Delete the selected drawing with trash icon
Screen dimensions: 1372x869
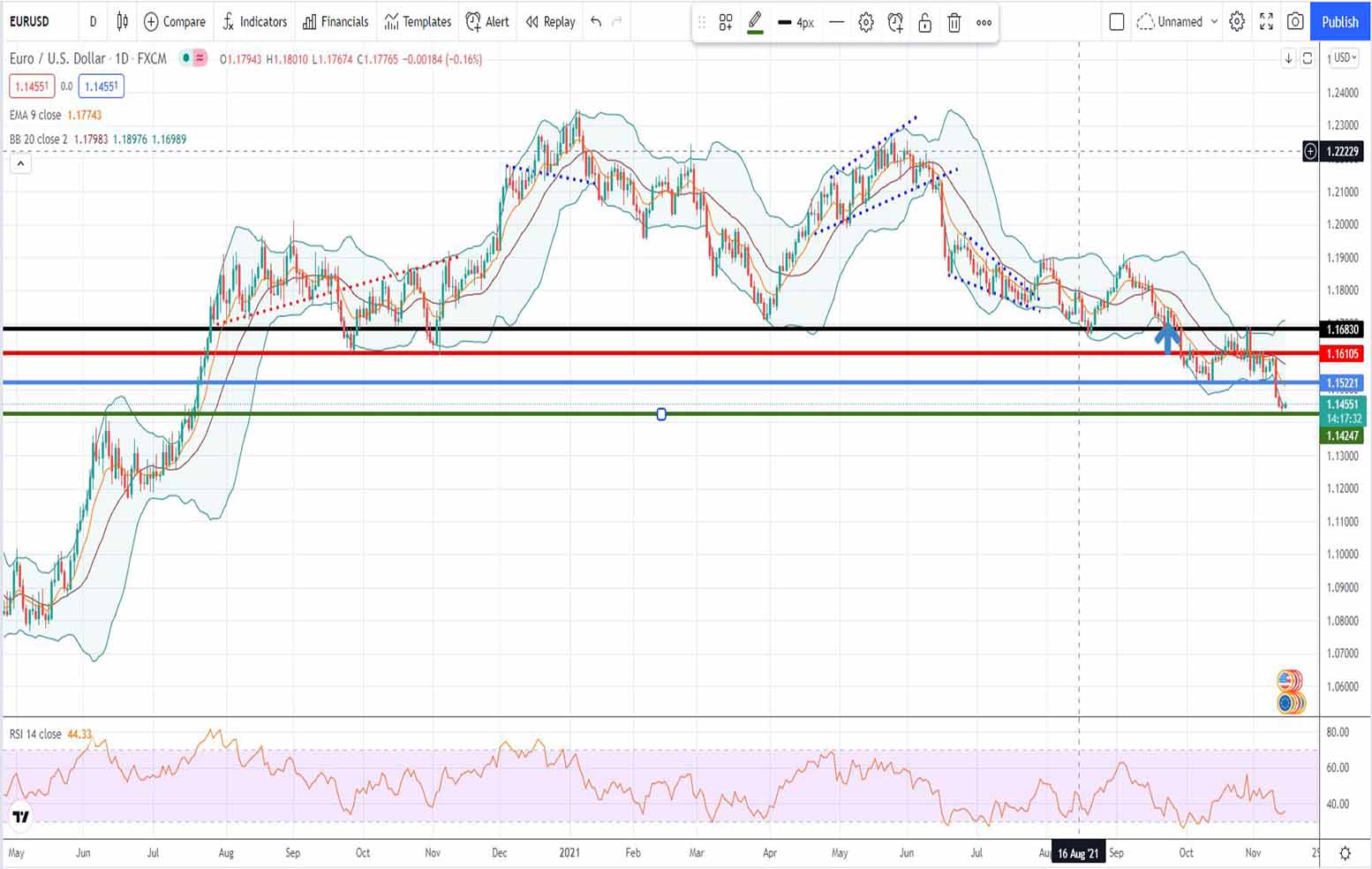pos(954,23)
